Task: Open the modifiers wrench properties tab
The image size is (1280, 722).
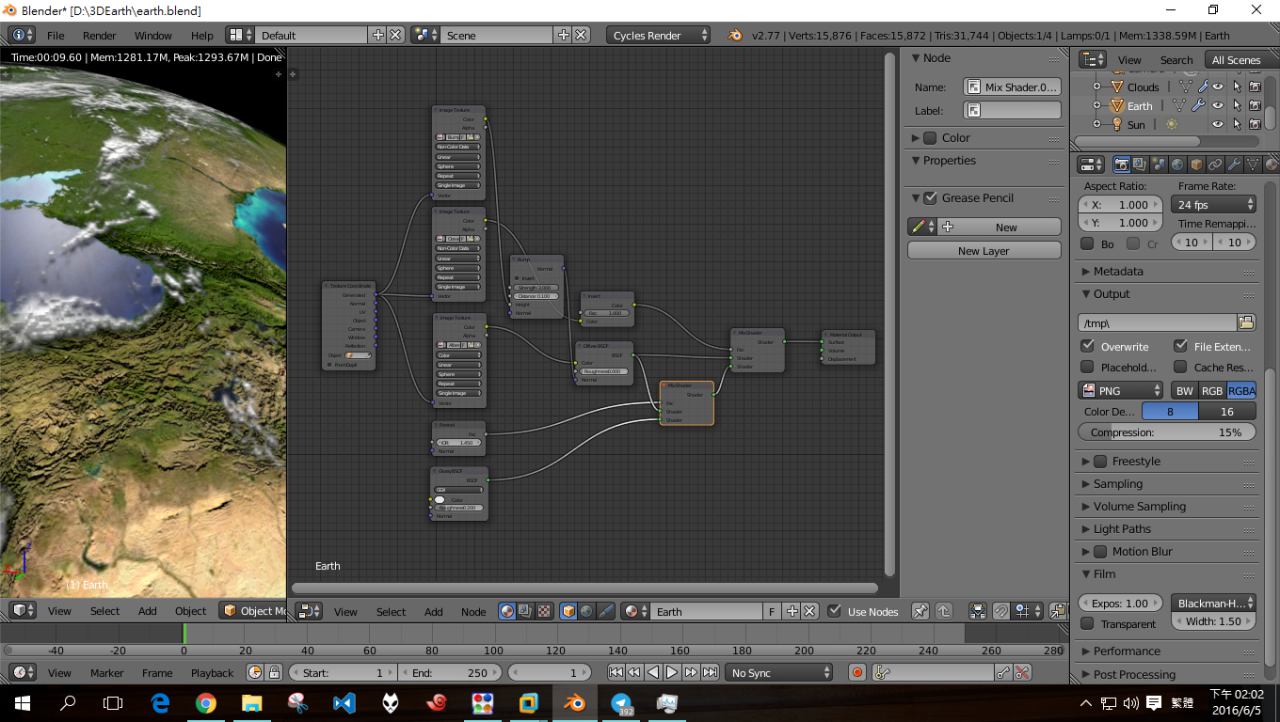Action: (x=1233, y=164)
